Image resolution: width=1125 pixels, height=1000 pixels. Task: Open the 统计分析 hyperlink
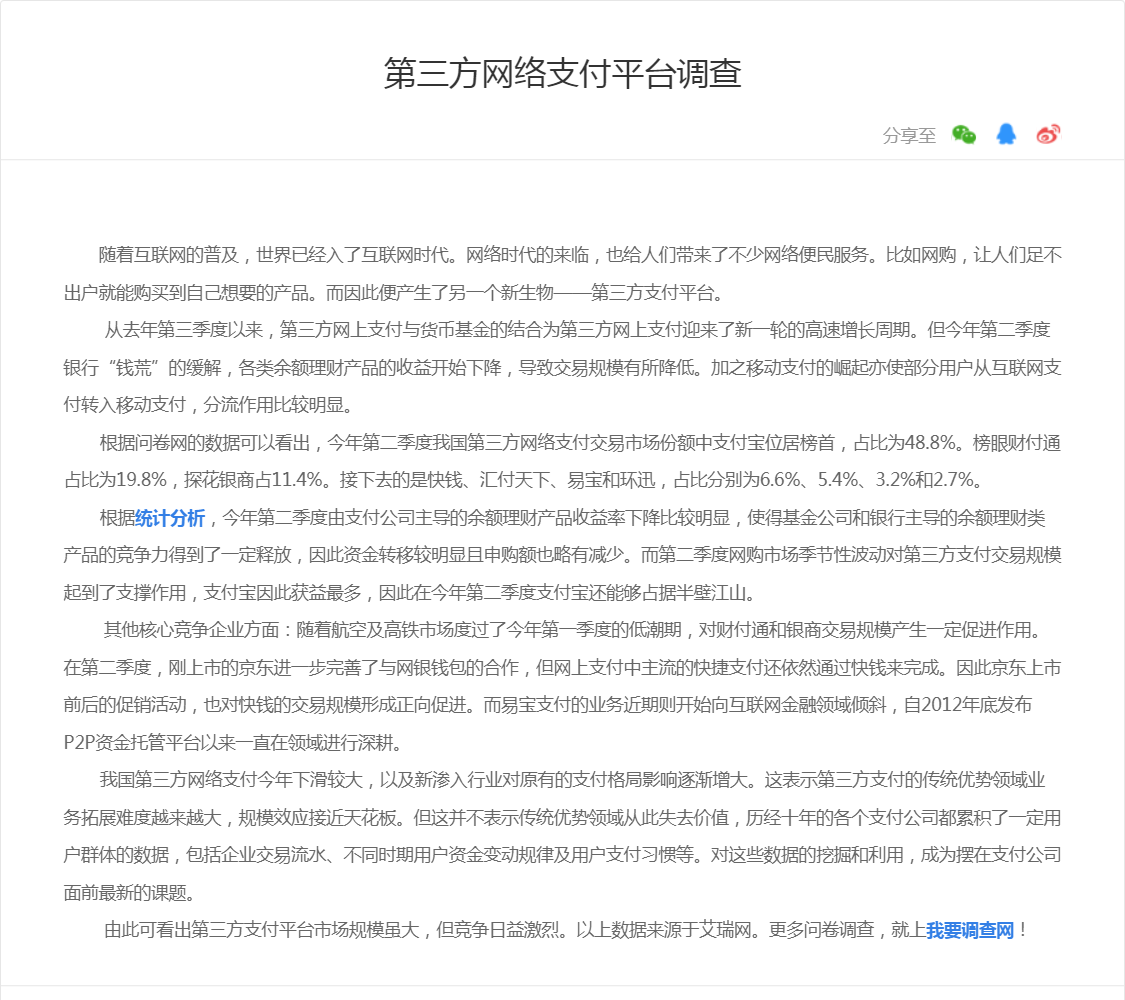(170, 518)
